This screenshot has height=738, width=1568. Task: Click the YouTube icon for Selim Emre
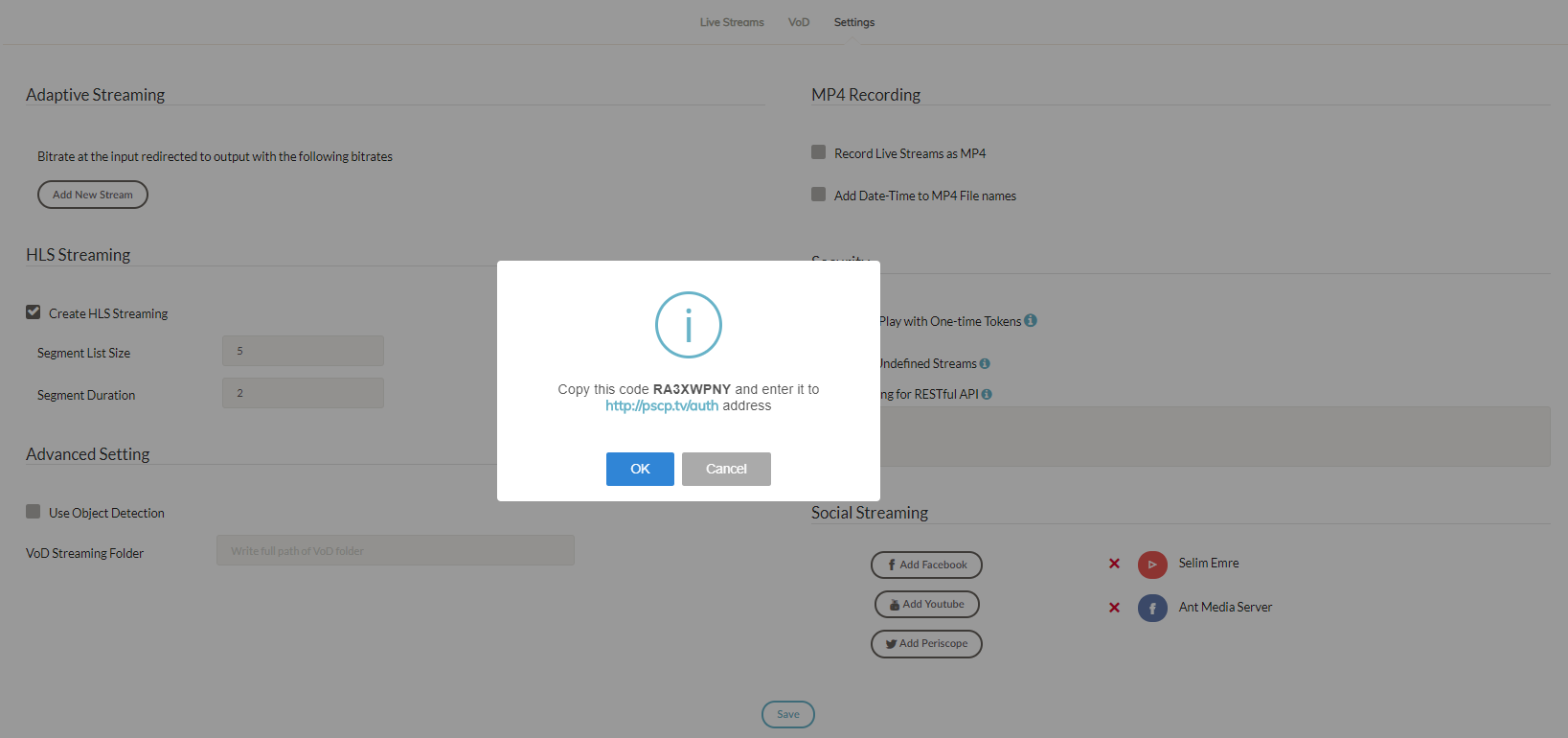(1152, 565)
